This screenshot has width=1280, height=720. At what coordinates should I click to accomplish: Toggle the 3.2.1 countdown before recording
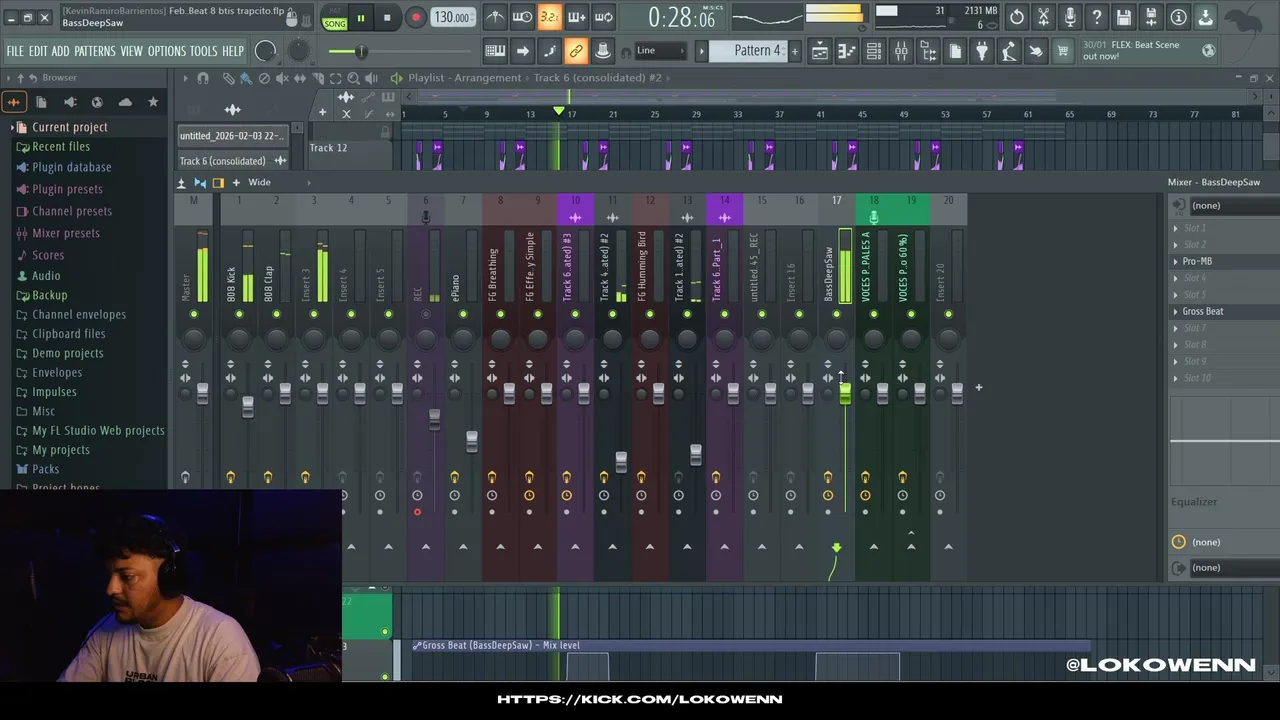pyautogui.click(x=549, y=17)
